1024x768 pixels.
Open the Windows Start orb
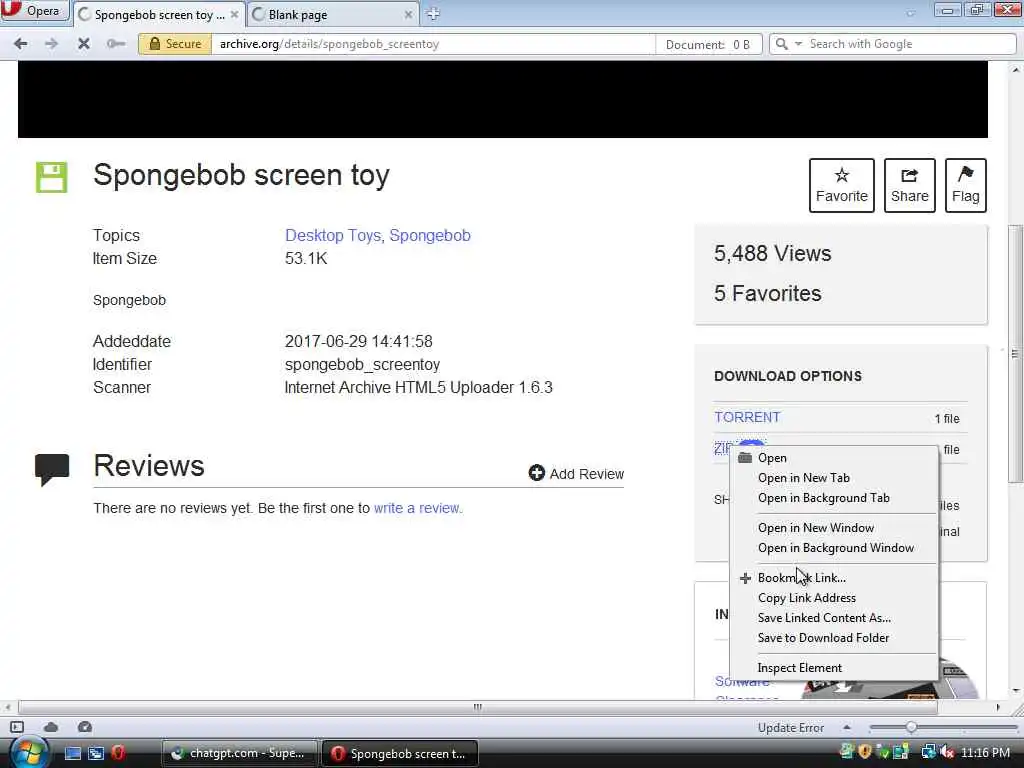coord(28,752)
